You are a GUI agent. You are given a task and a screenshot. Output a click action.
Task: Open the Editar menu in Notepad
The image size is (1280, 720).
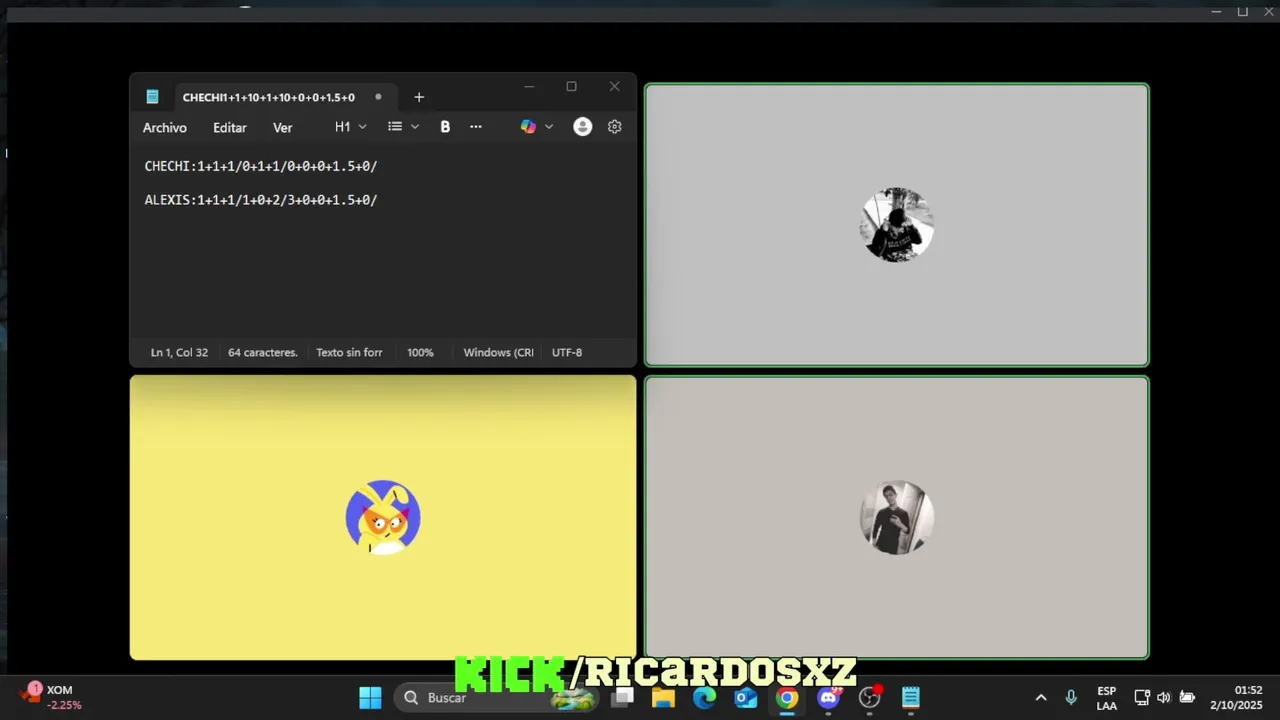229,127
